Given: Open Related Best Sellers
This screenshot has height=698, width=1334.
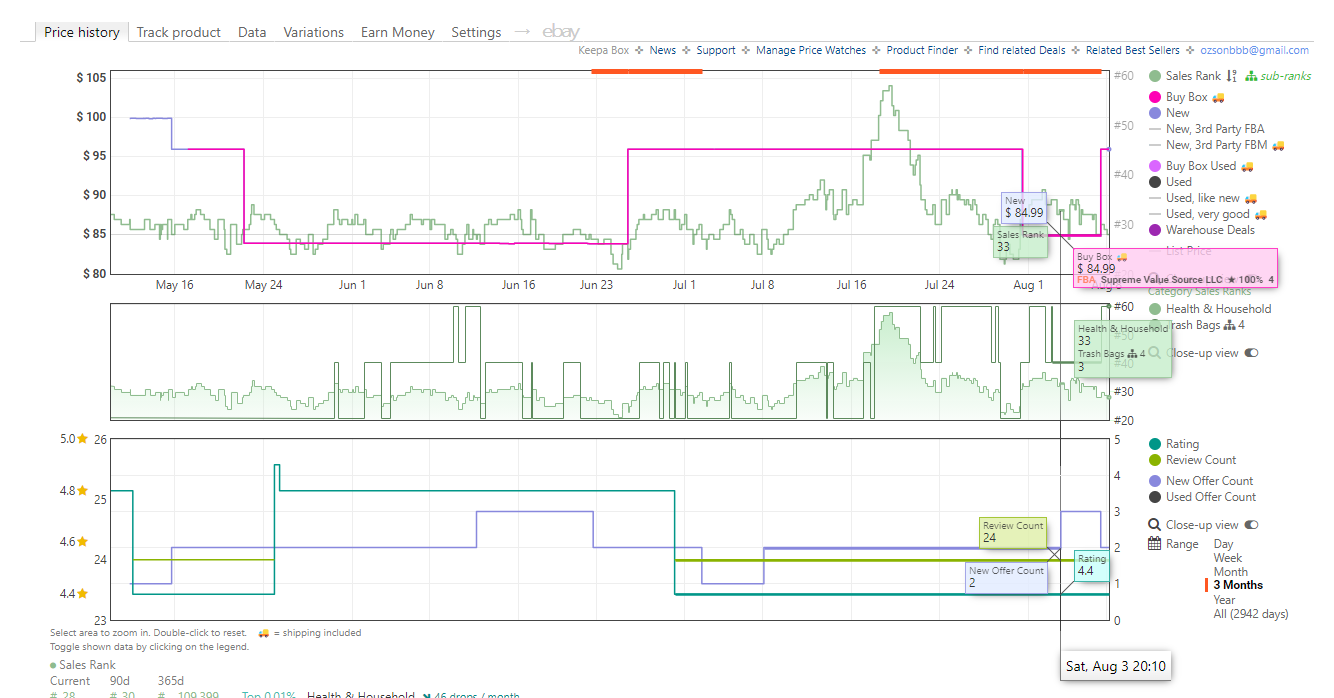Looking at the screenshot, I should (1133, 50).
